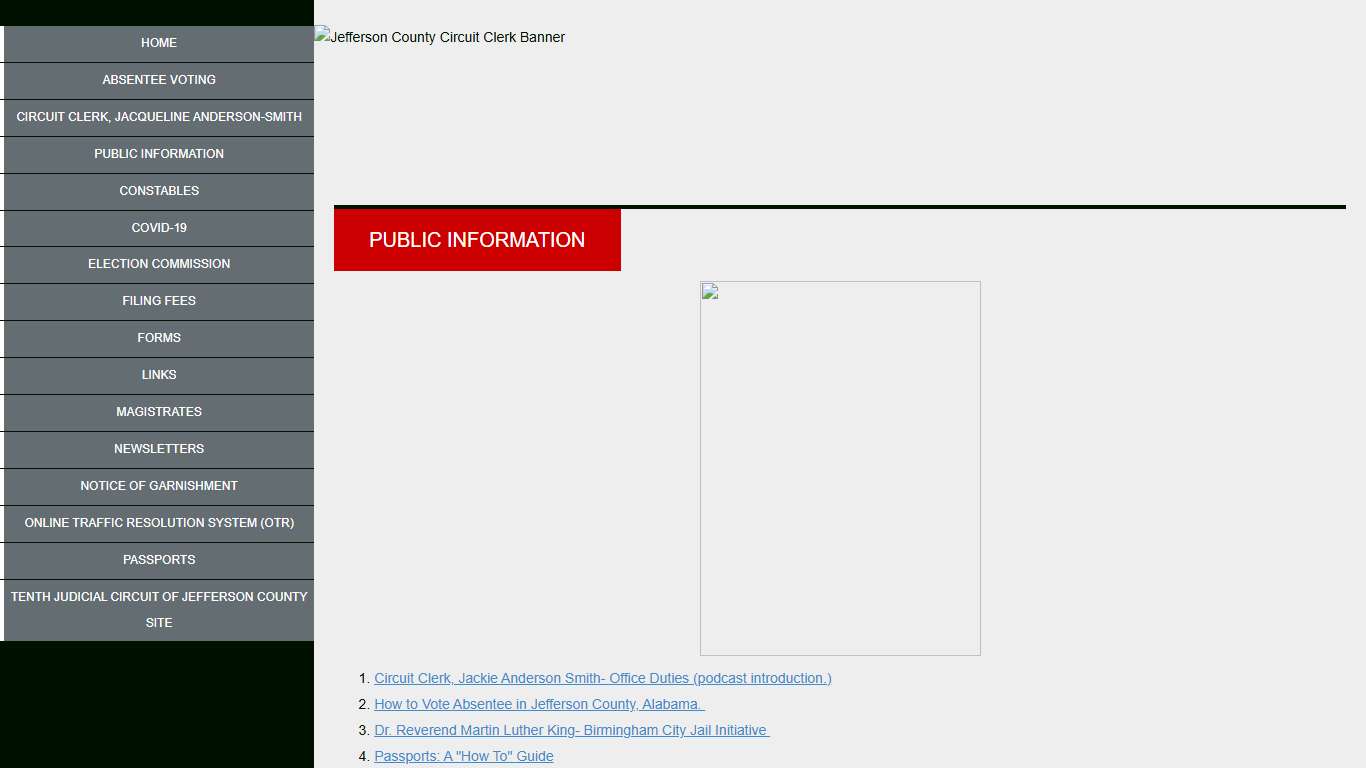The width and height of the screenshot is (1366, 768).
Task: Select Public Information in sidebar
Action: (x=159, y=154)
